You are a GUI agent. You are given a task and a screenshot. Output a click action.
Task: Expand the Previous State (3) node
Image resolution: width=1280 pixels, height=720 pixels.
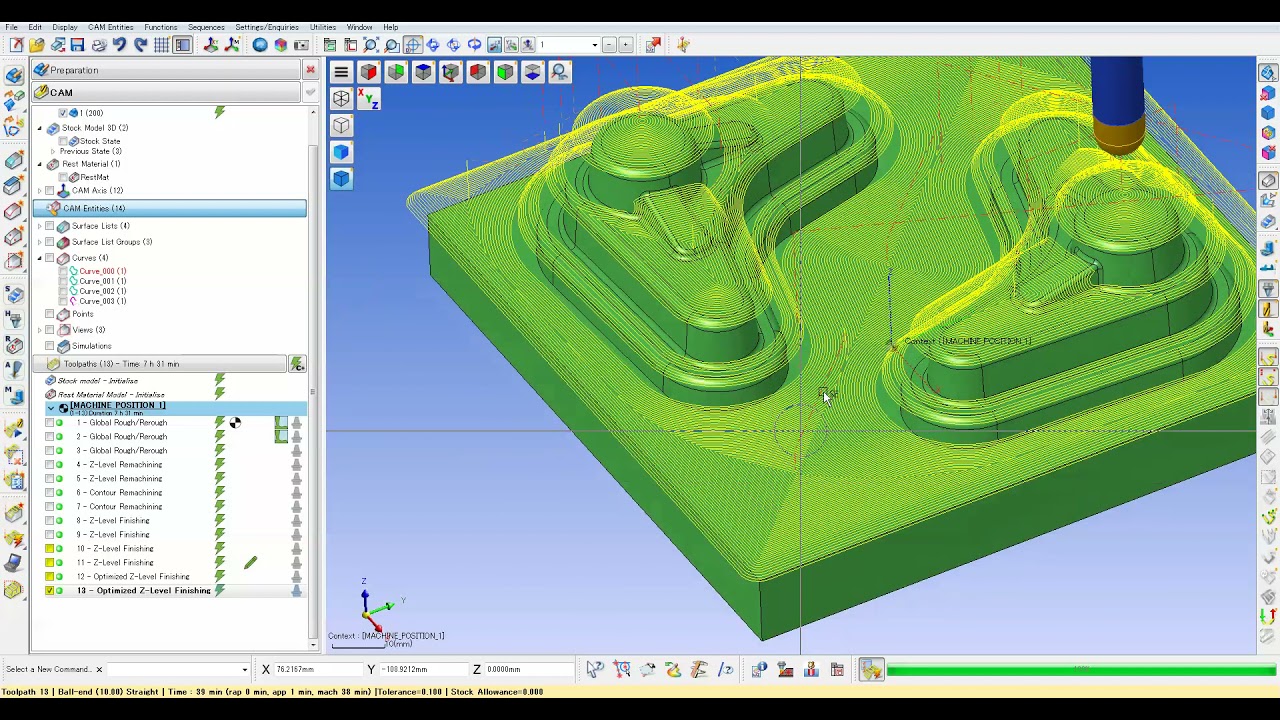tap(52, 151)
